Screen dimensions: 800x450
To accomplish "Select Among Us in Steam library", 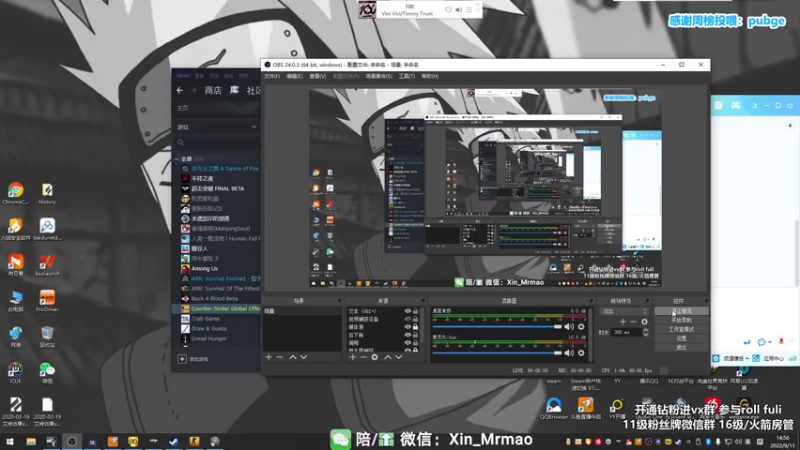I will [204, 268].
